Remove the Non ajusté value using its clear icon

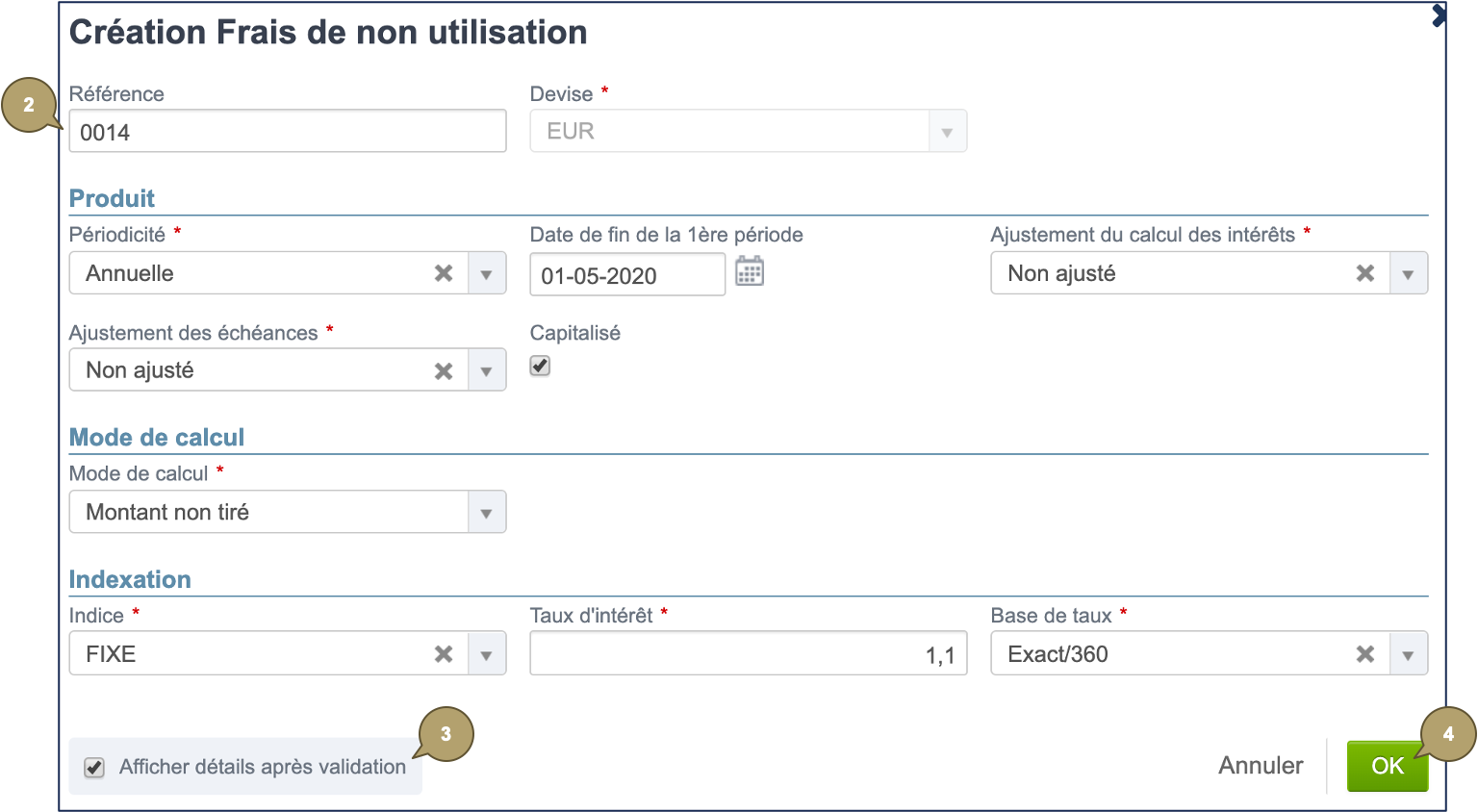coord(443,369)
